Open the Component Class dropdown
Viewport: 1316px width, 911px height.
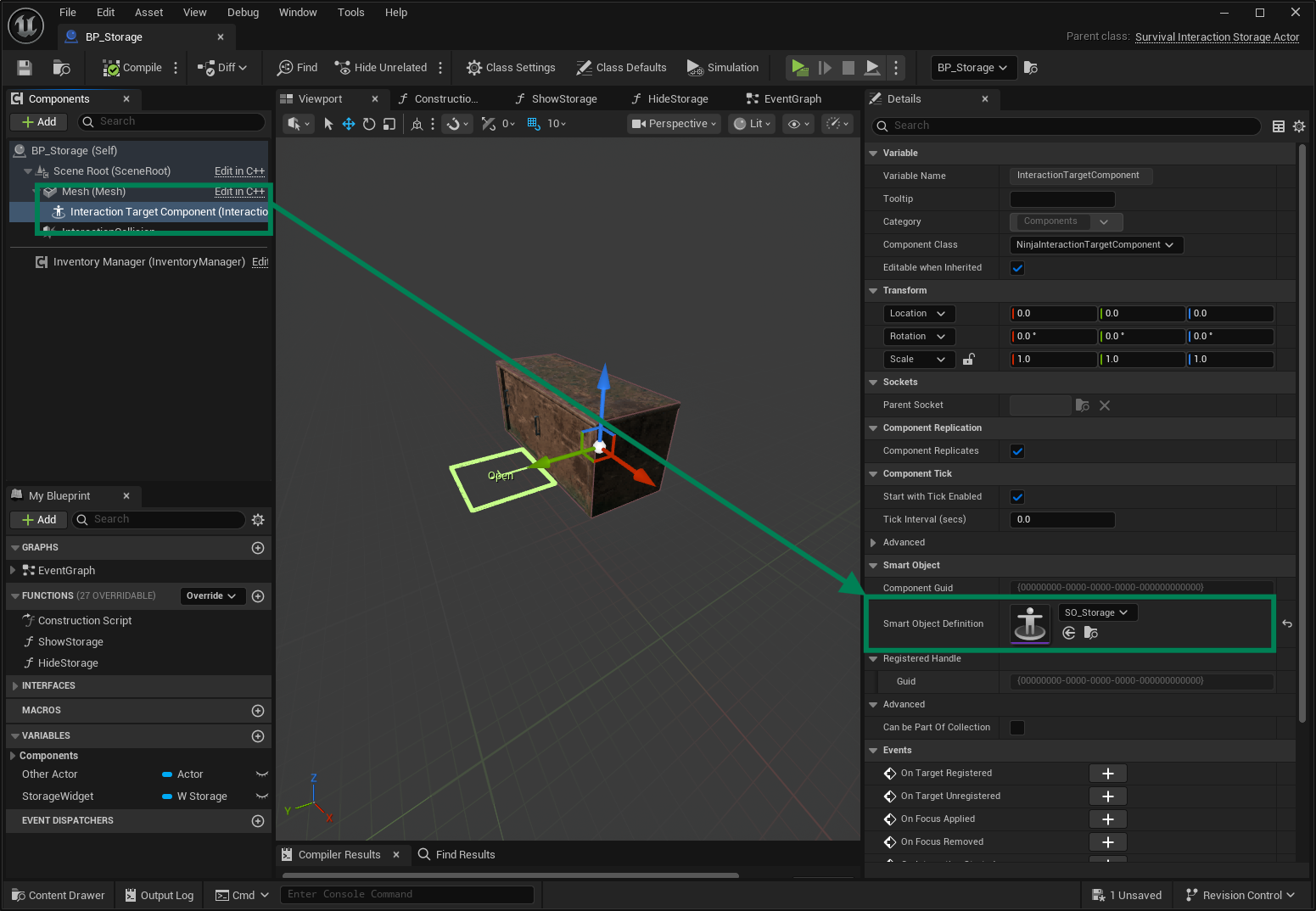pyautogui.click(x=1095, y=244)
